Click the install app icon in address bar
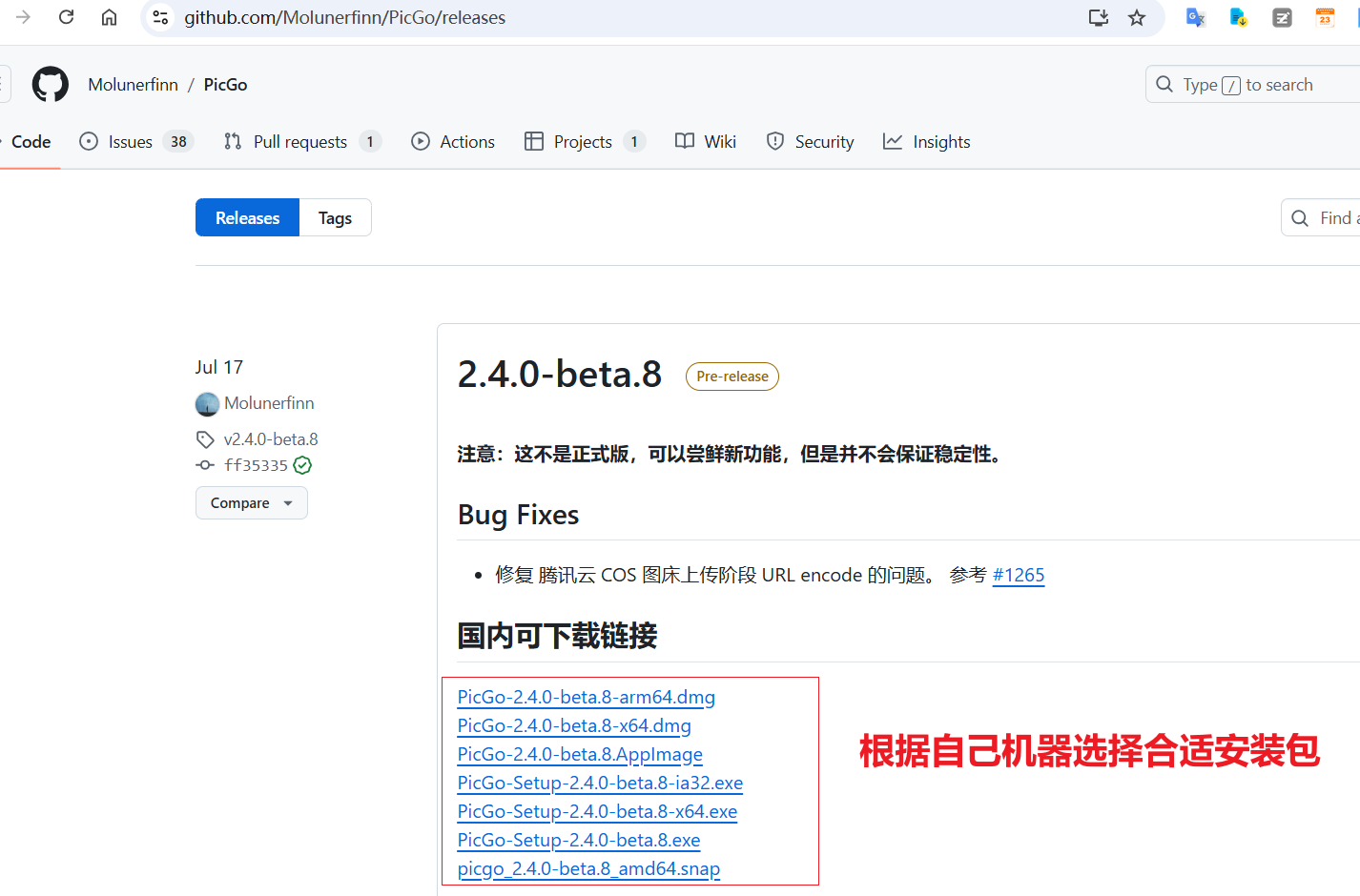Screen dimensions: 1360x896 (x=1099, y=17)
